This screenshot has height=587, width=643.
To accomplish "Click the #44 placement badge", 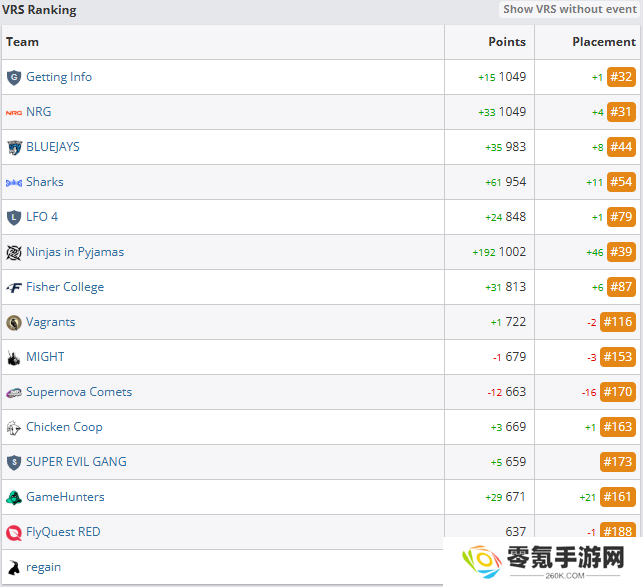I will pyautogui.click(x=621, y=147).
